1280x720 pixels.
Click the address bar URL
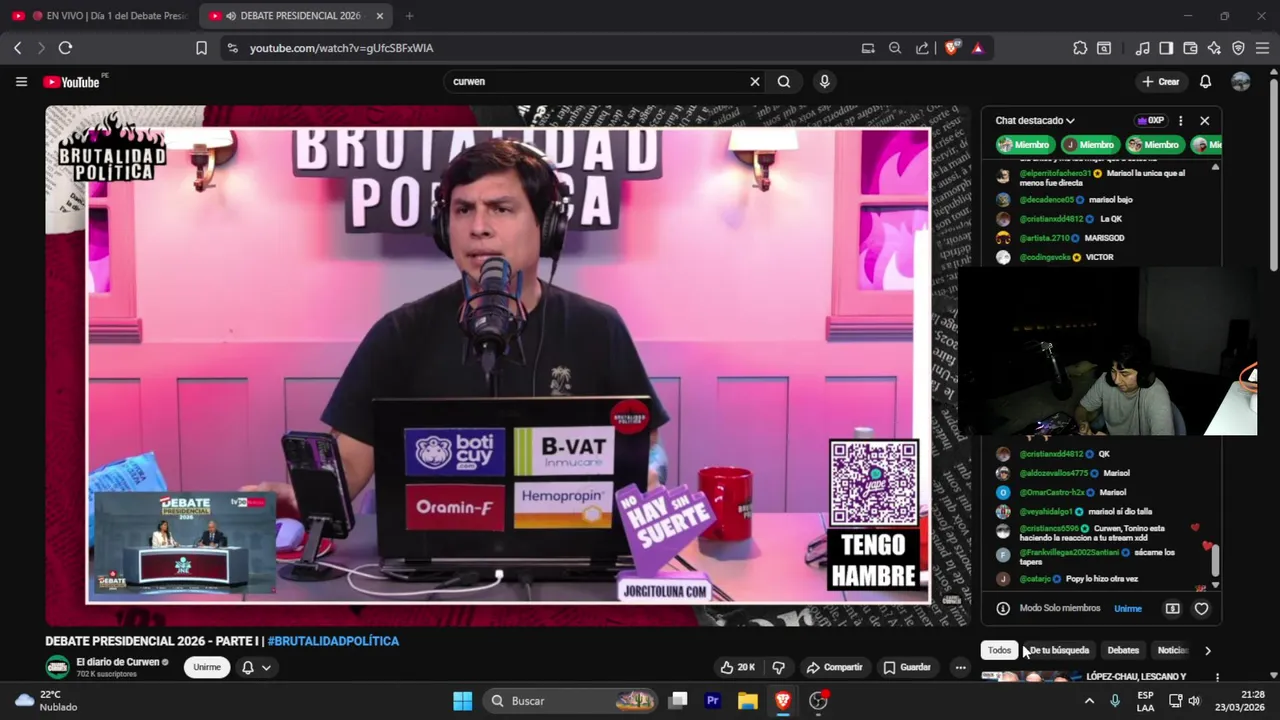[x=341, y=48]
